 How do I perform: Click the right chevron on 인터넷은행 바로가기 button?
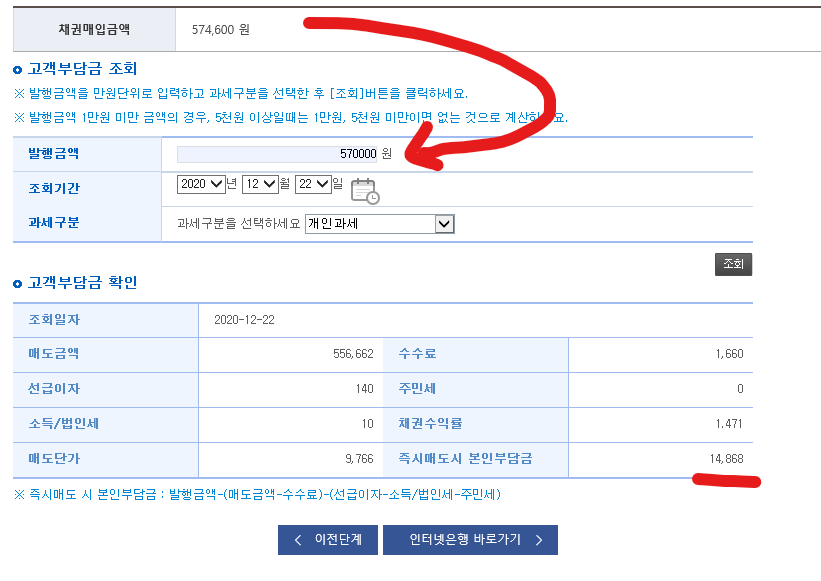[539, 540]
